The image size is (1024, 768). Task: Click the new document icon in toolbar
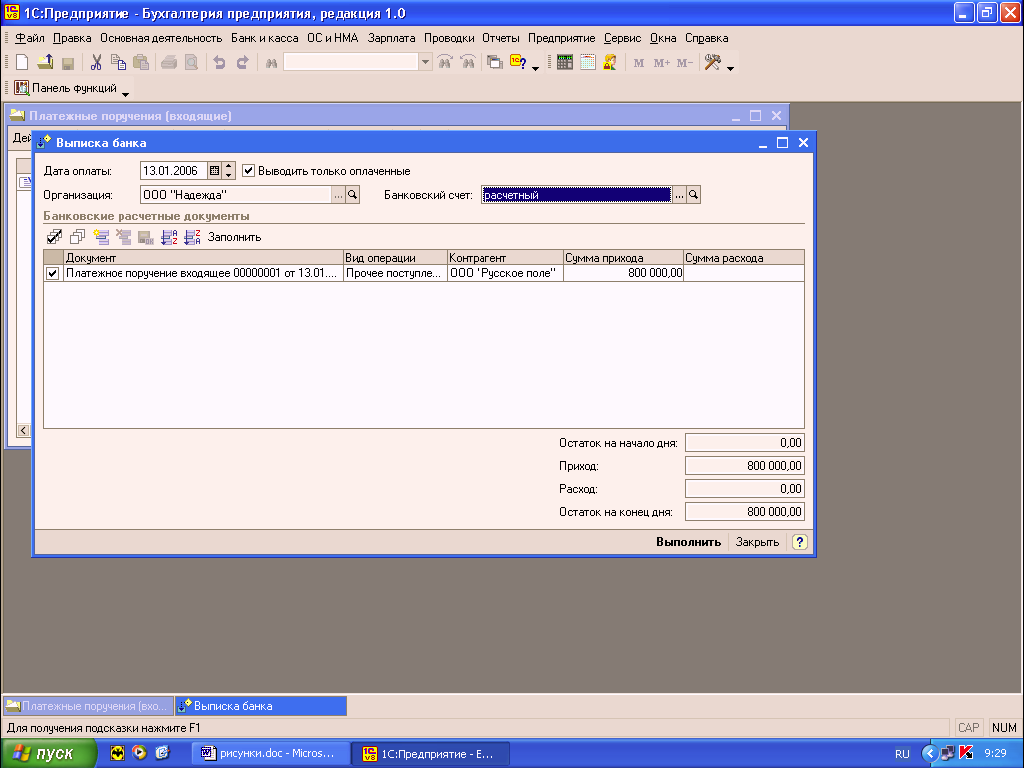[21, 62]
